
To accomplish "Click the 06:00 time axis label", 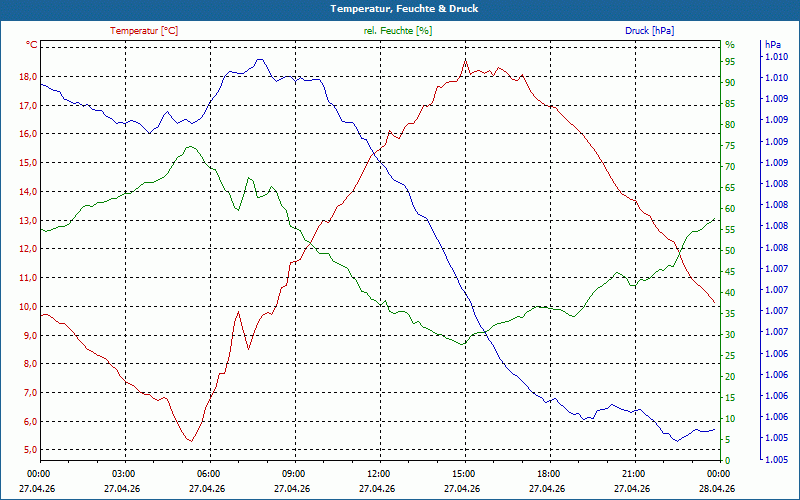I will click(208, 473).
